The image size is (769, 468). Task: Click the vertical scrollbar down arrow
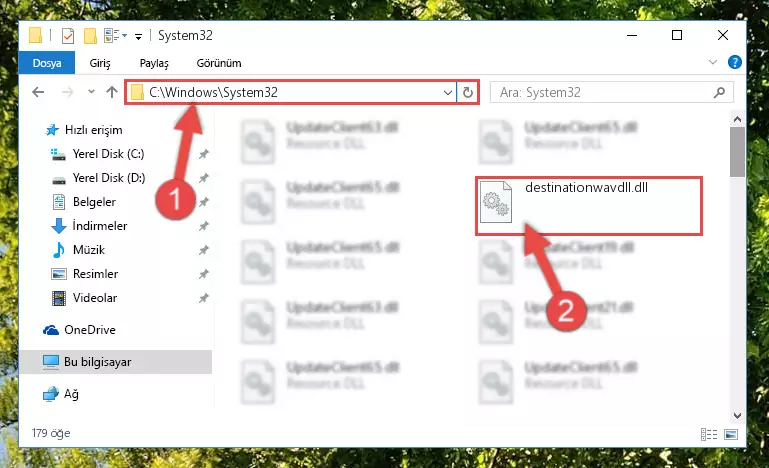click(737, 416)
